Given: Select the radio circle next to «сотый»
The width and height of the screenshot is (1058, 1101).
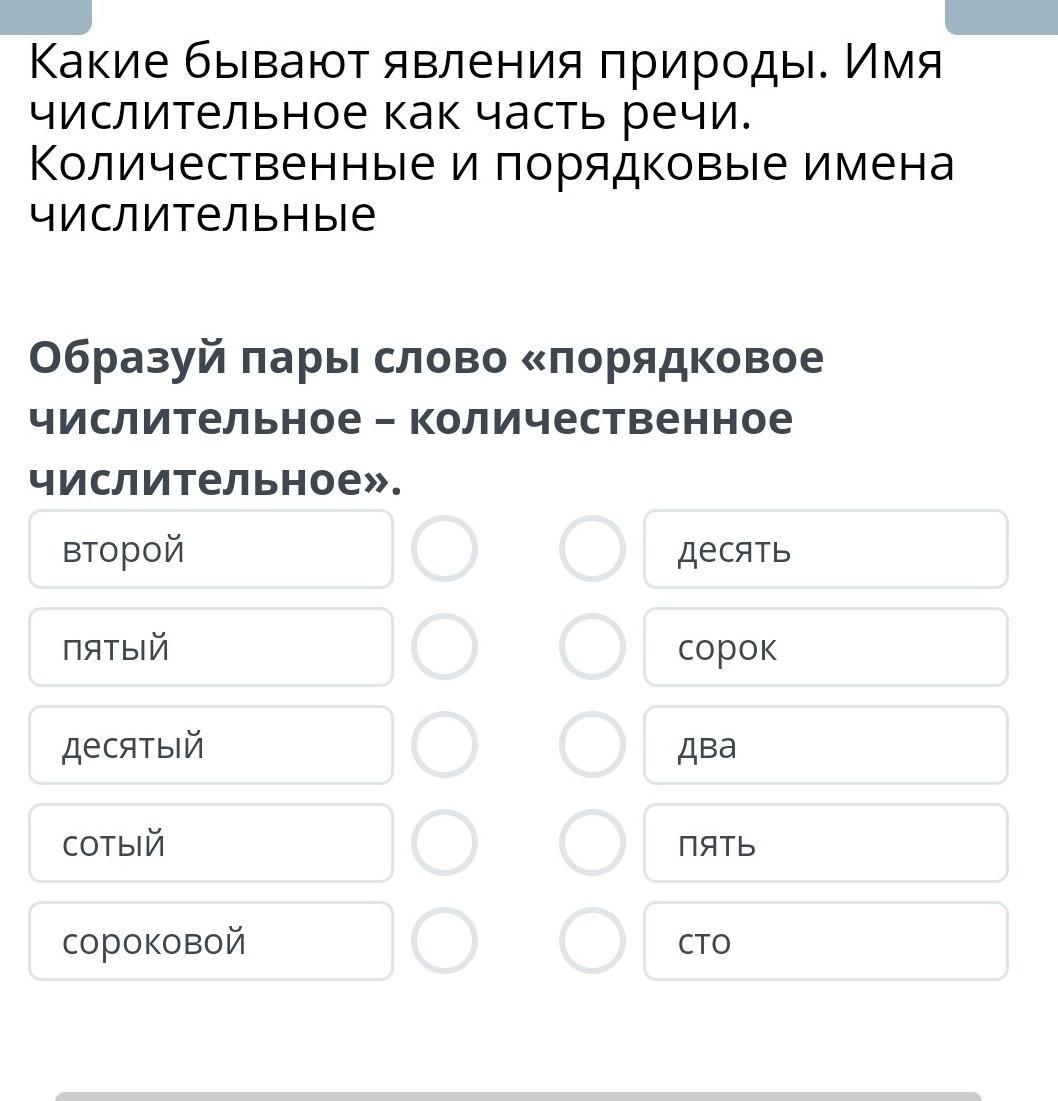Looking at the screenshot, I should click(x=444, y=843).
